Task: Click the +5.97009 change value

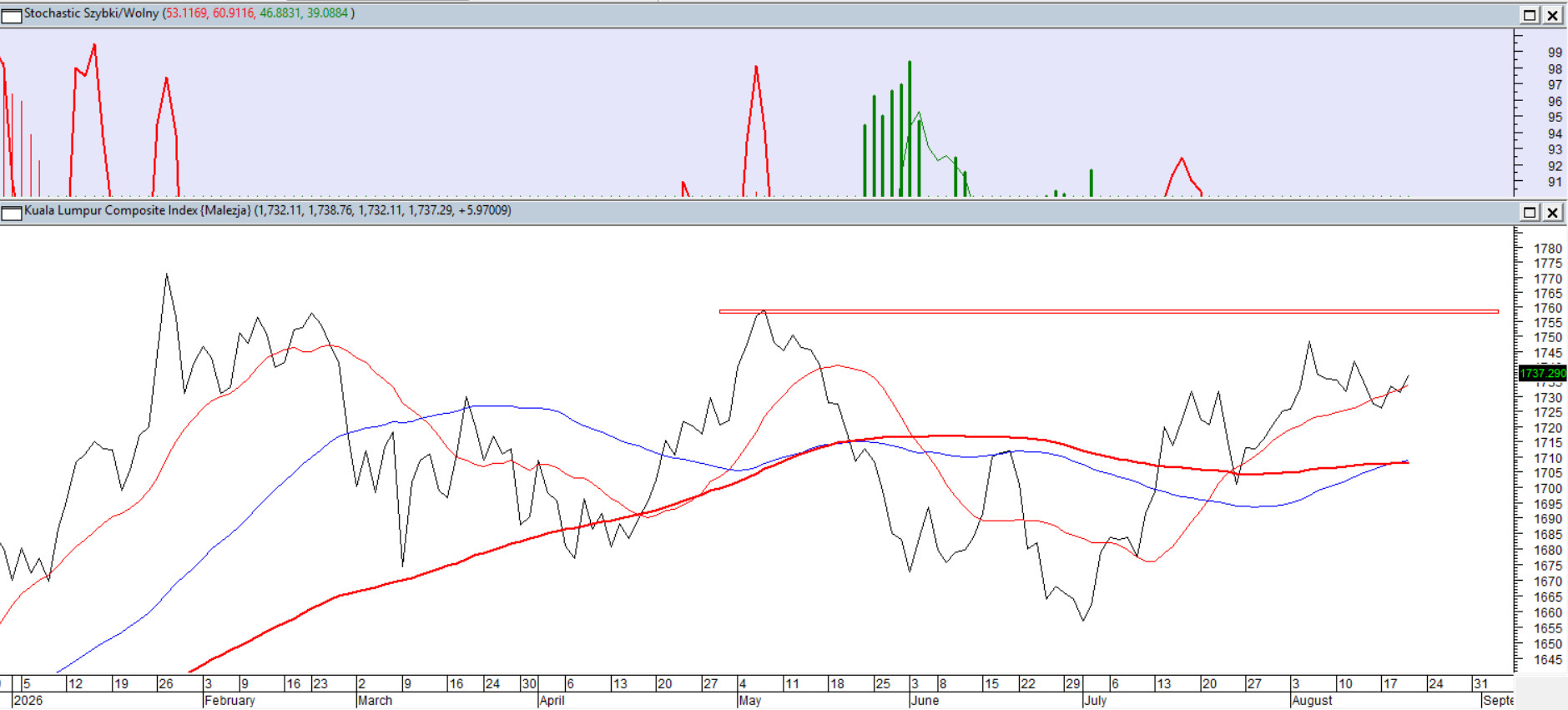Action: (x=485, y=210)
